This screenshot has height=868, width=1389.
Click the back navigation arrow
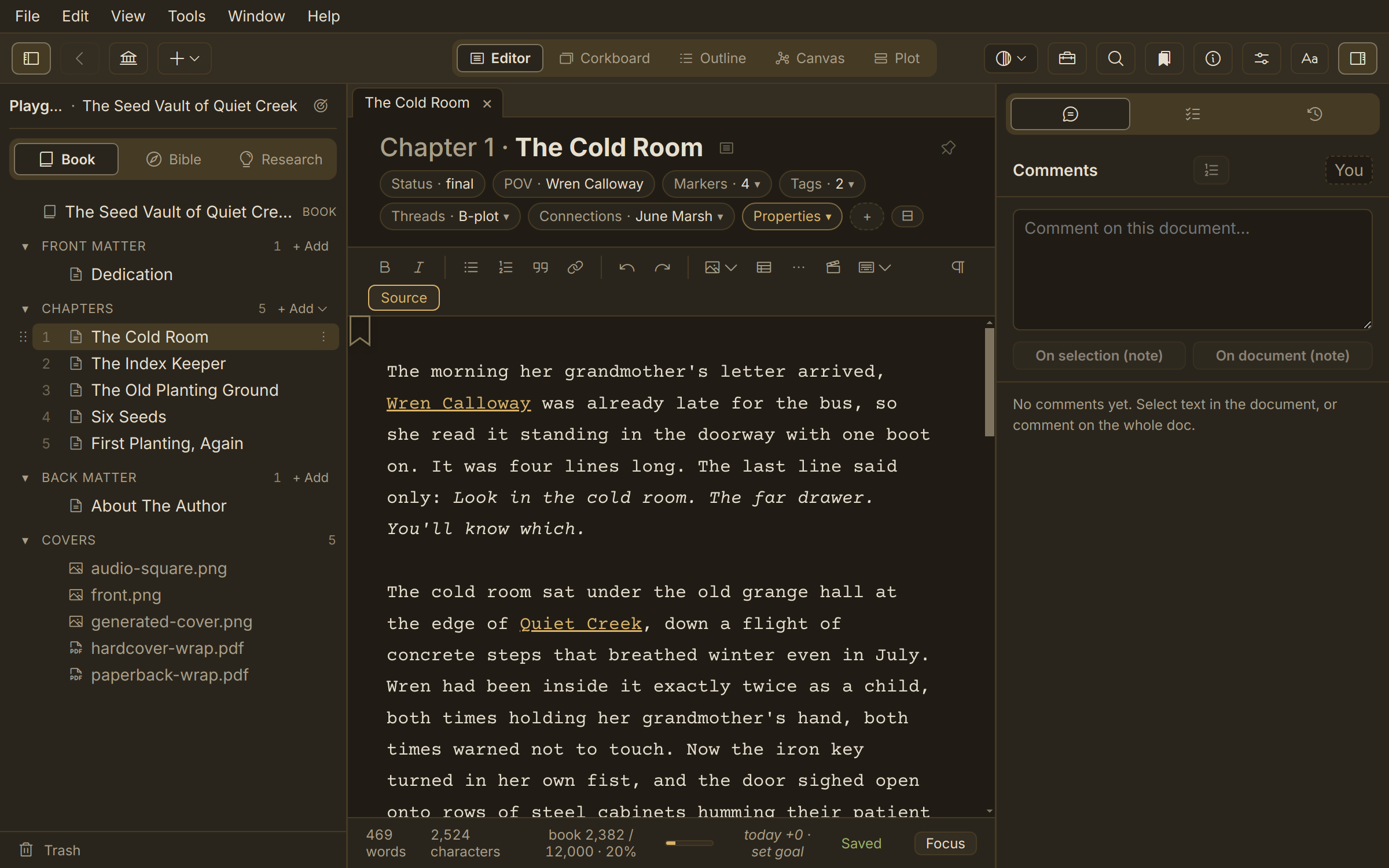click(x=80, y=58)
